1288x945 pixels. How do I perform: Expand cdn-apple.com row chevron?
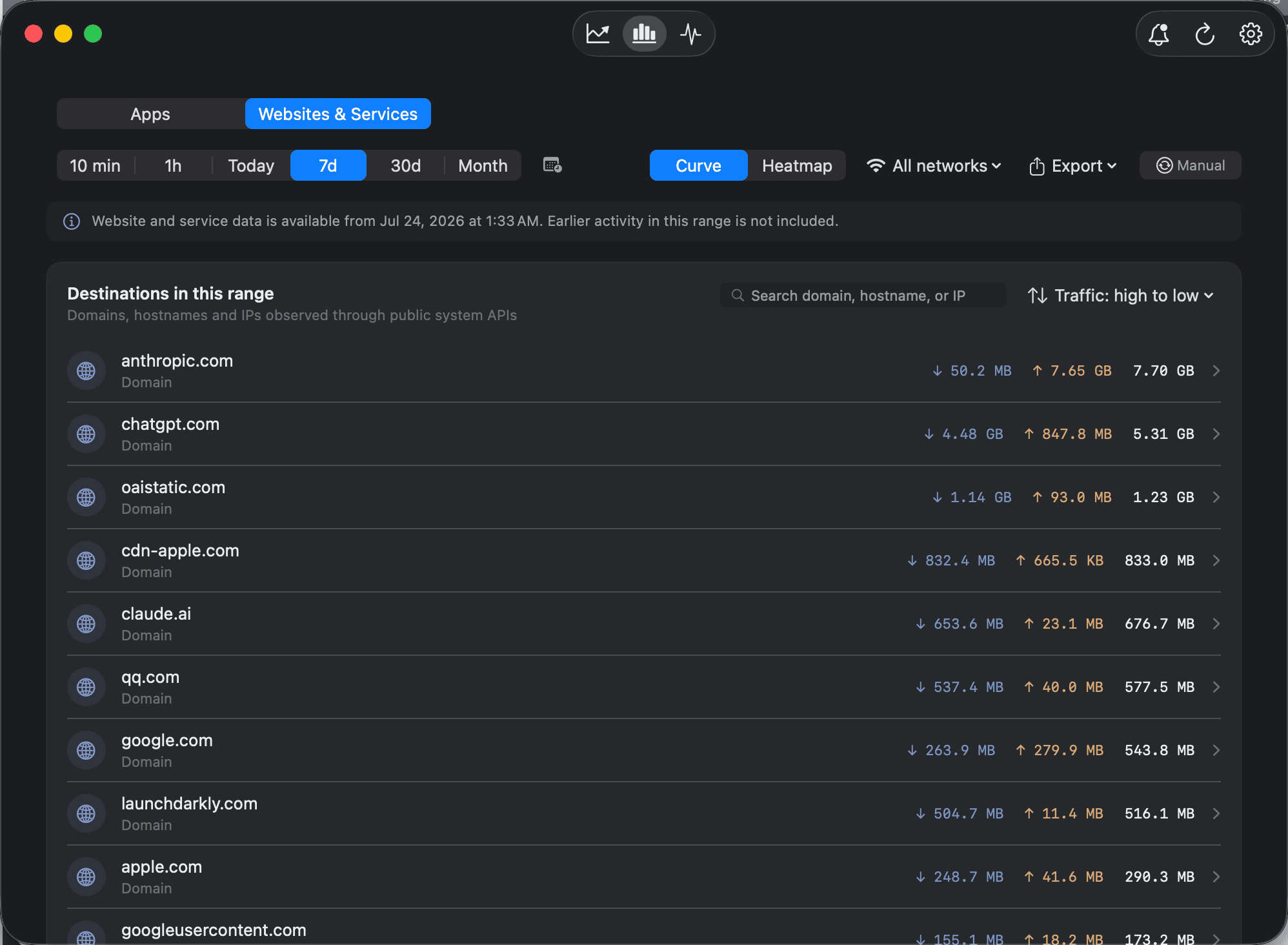1216,560
